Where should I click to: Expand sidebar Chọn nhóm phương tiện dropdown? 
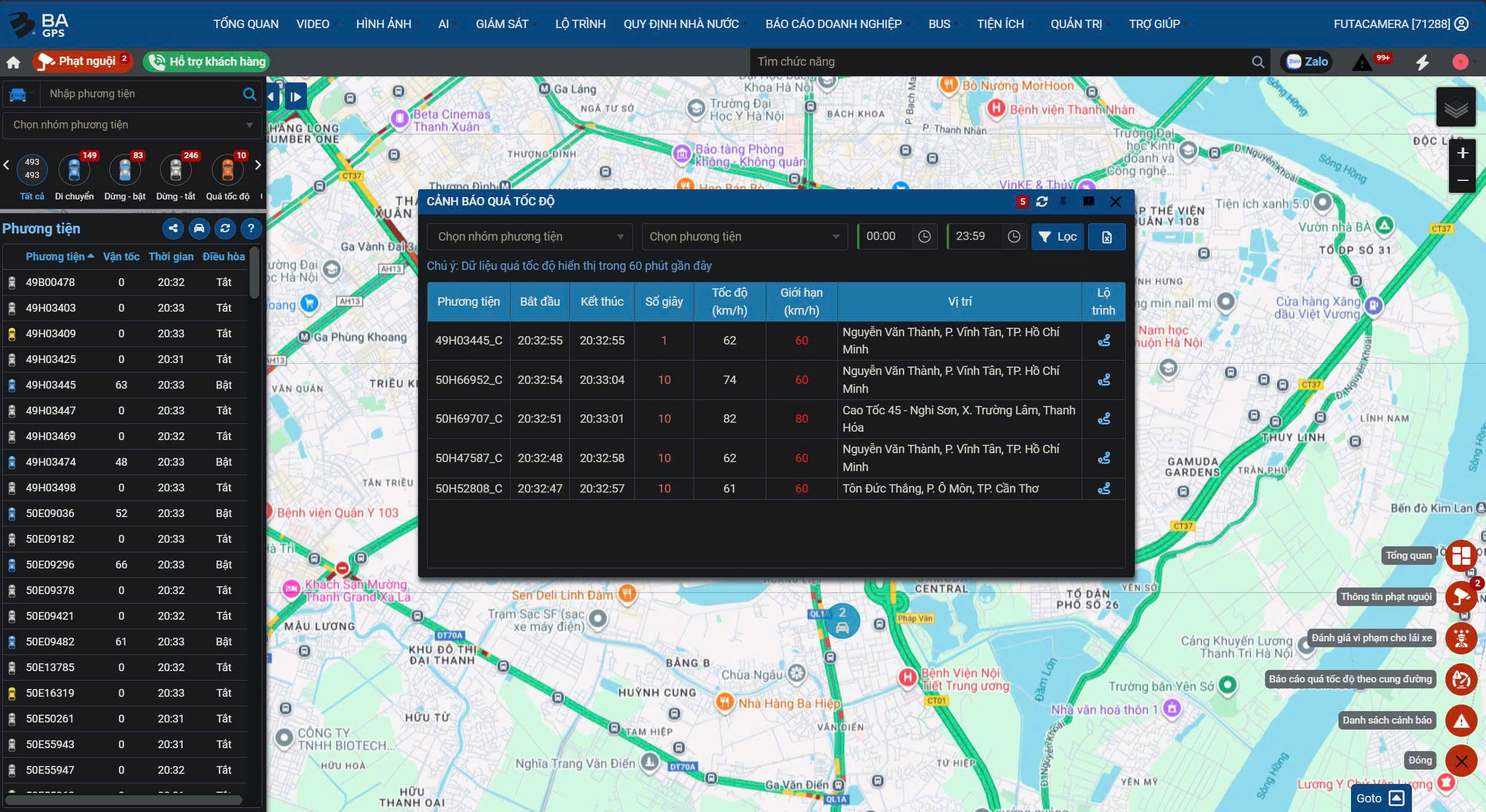coord(132,125)
